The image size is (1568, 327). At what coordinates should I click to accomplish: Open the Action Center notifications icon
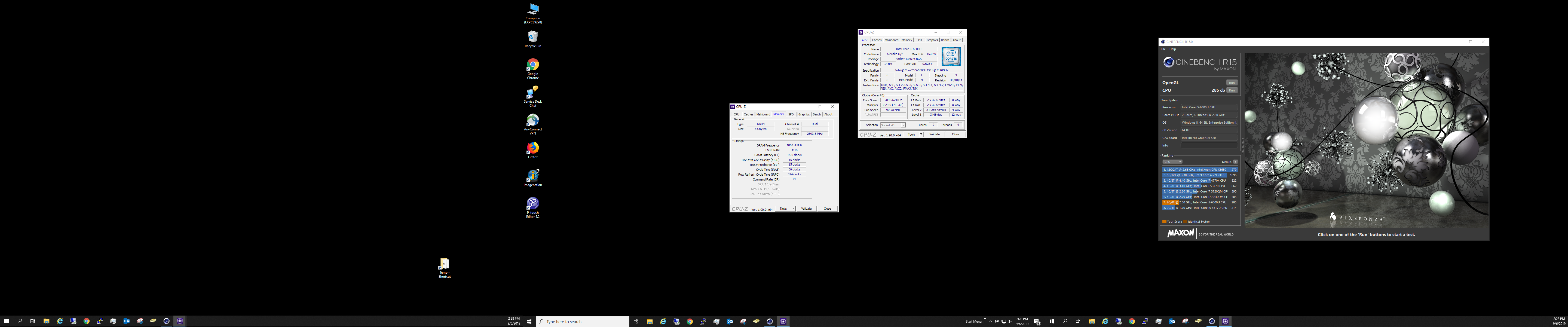tap(1037, 322)
